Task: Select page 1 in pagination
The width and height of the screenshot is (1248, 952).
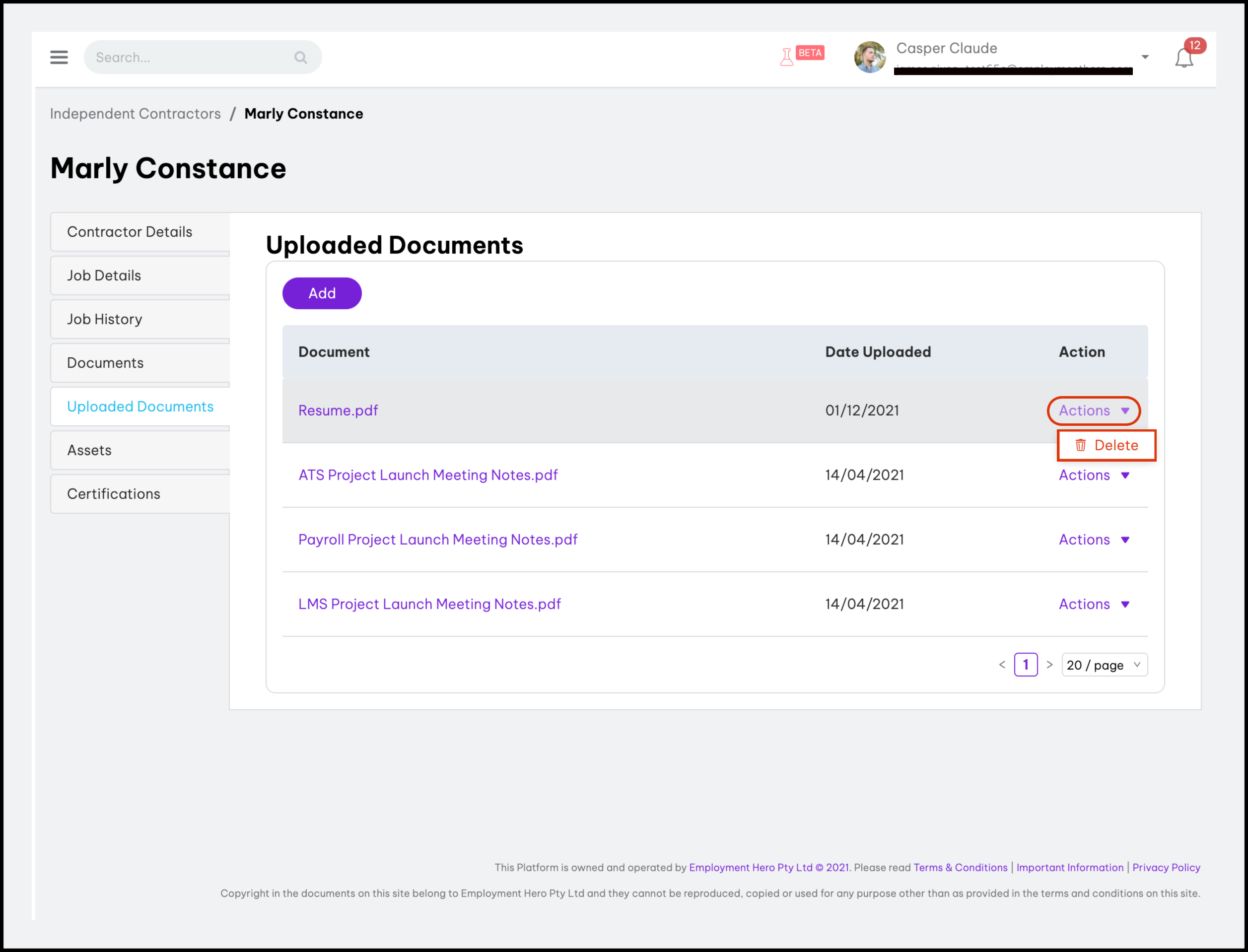Action: (x=1025, y=665)
